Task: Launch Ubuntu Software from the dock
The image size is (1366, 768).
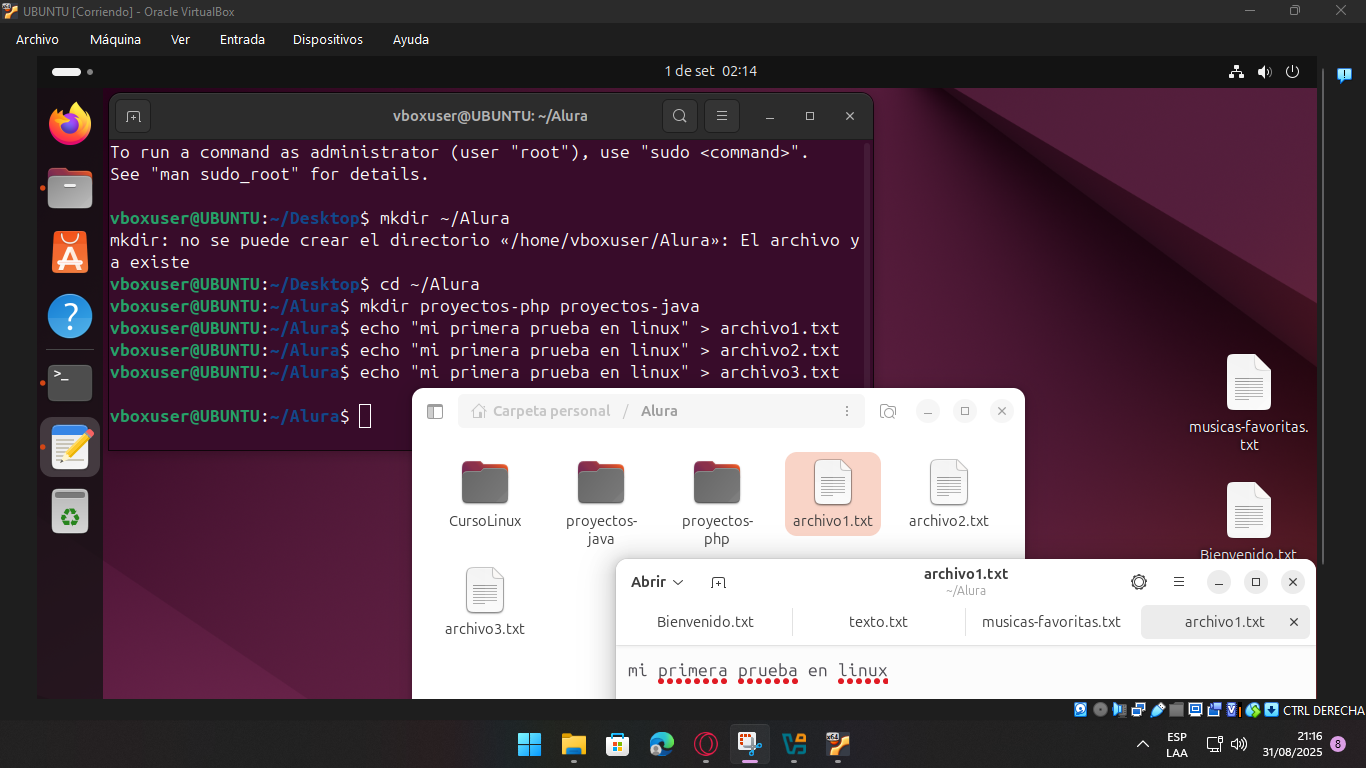Action: pyautogui.click(x=70, y=252)
